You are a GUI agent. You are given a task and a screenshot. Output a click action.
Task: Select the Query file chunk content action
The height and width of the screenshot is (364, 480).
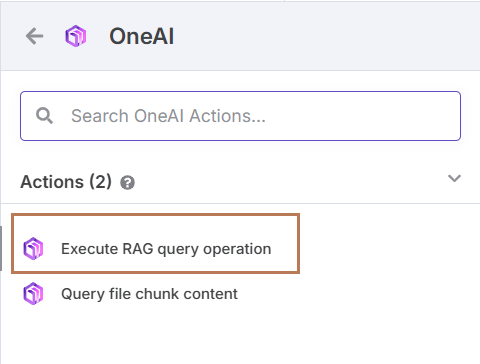130,294
